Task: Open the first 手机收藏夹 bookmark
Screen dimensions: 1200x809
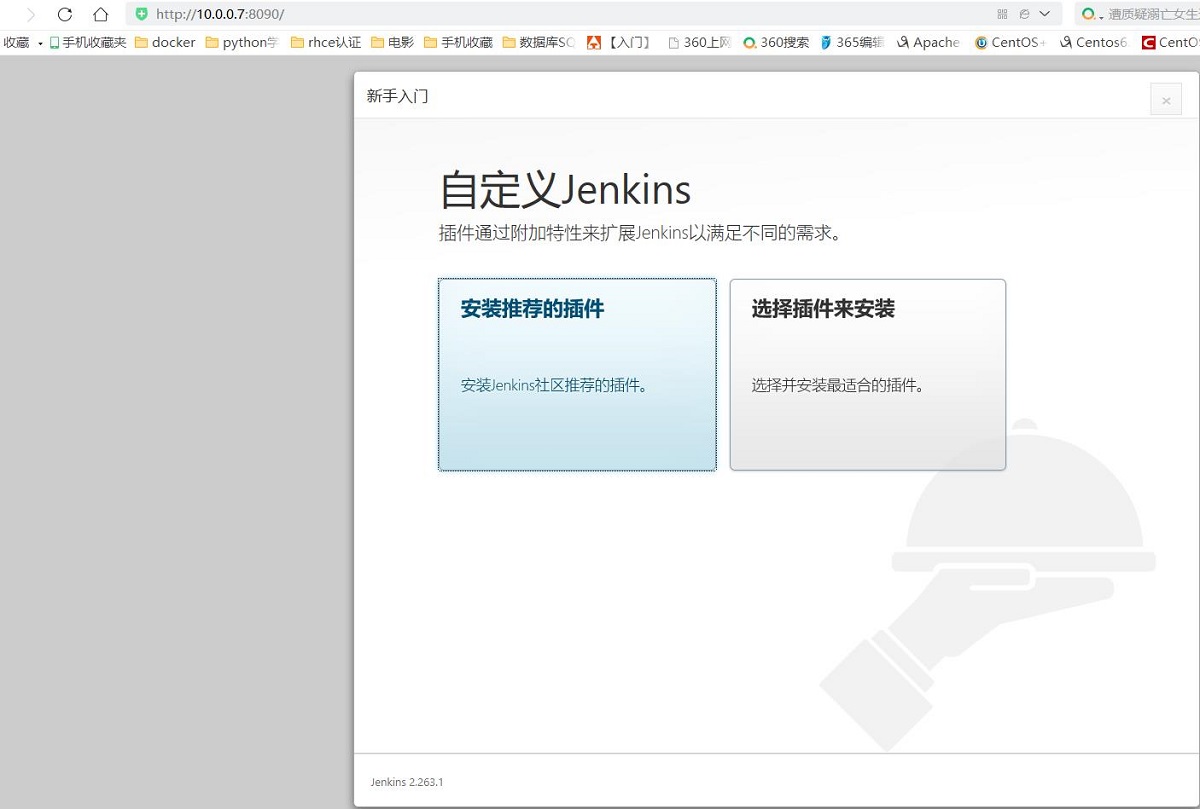Action: click(x=88, y=43)
